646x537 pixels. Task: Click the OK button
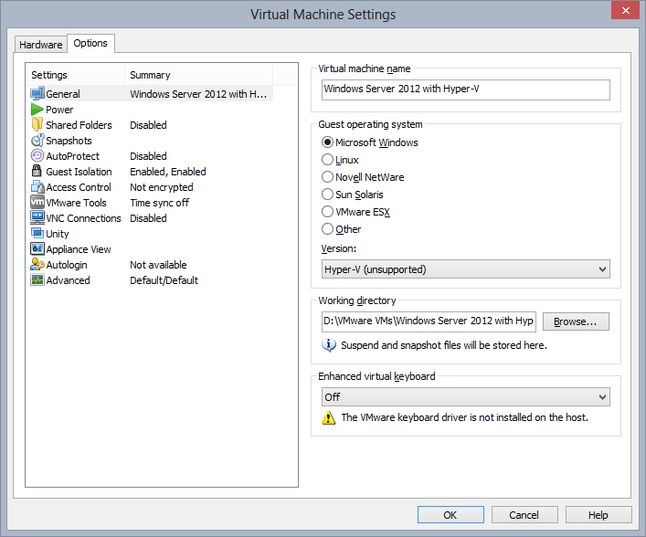click(450, 515)
